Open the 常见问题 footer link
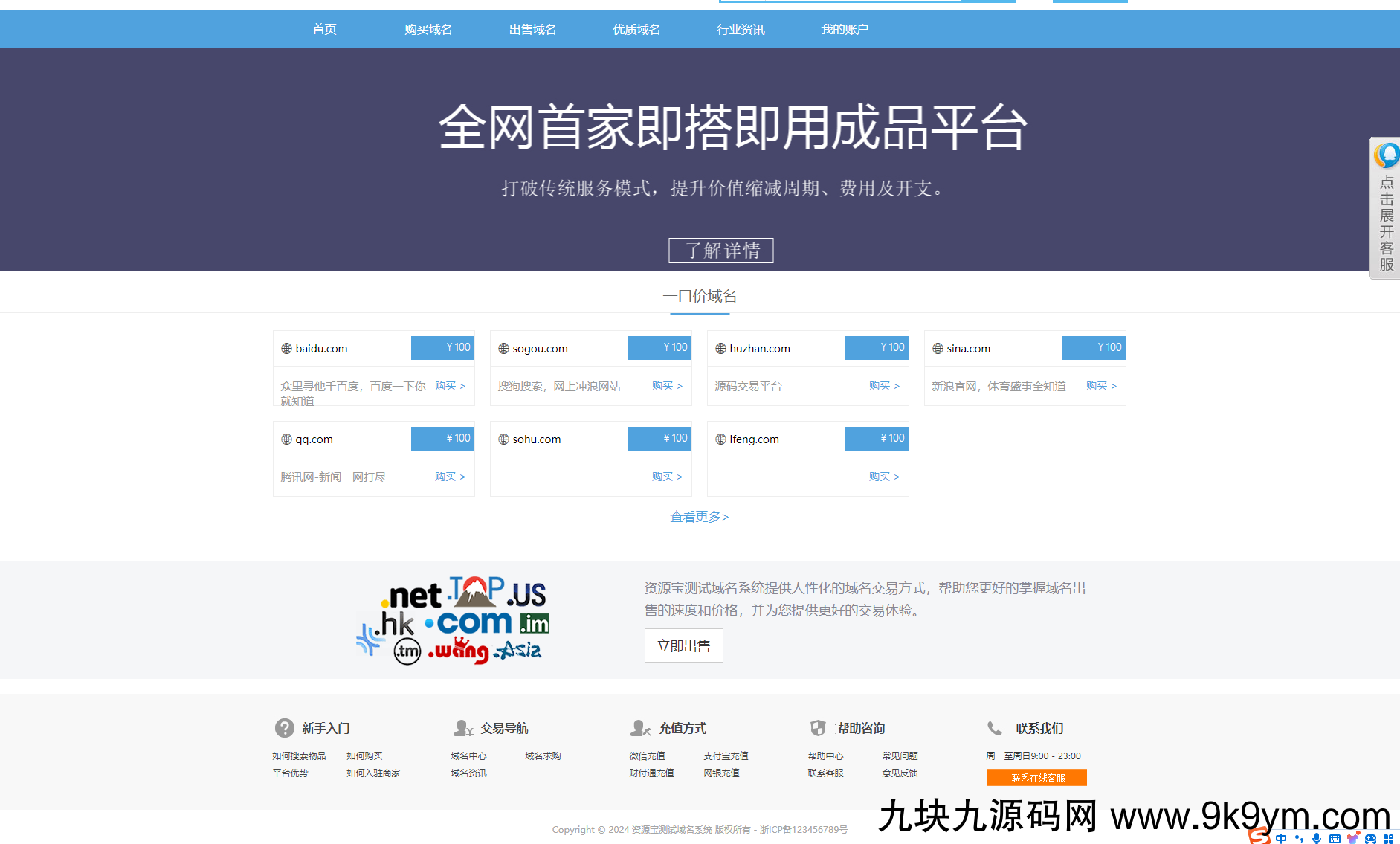The height and width of the screenshot is (844, 1400). 900,756
